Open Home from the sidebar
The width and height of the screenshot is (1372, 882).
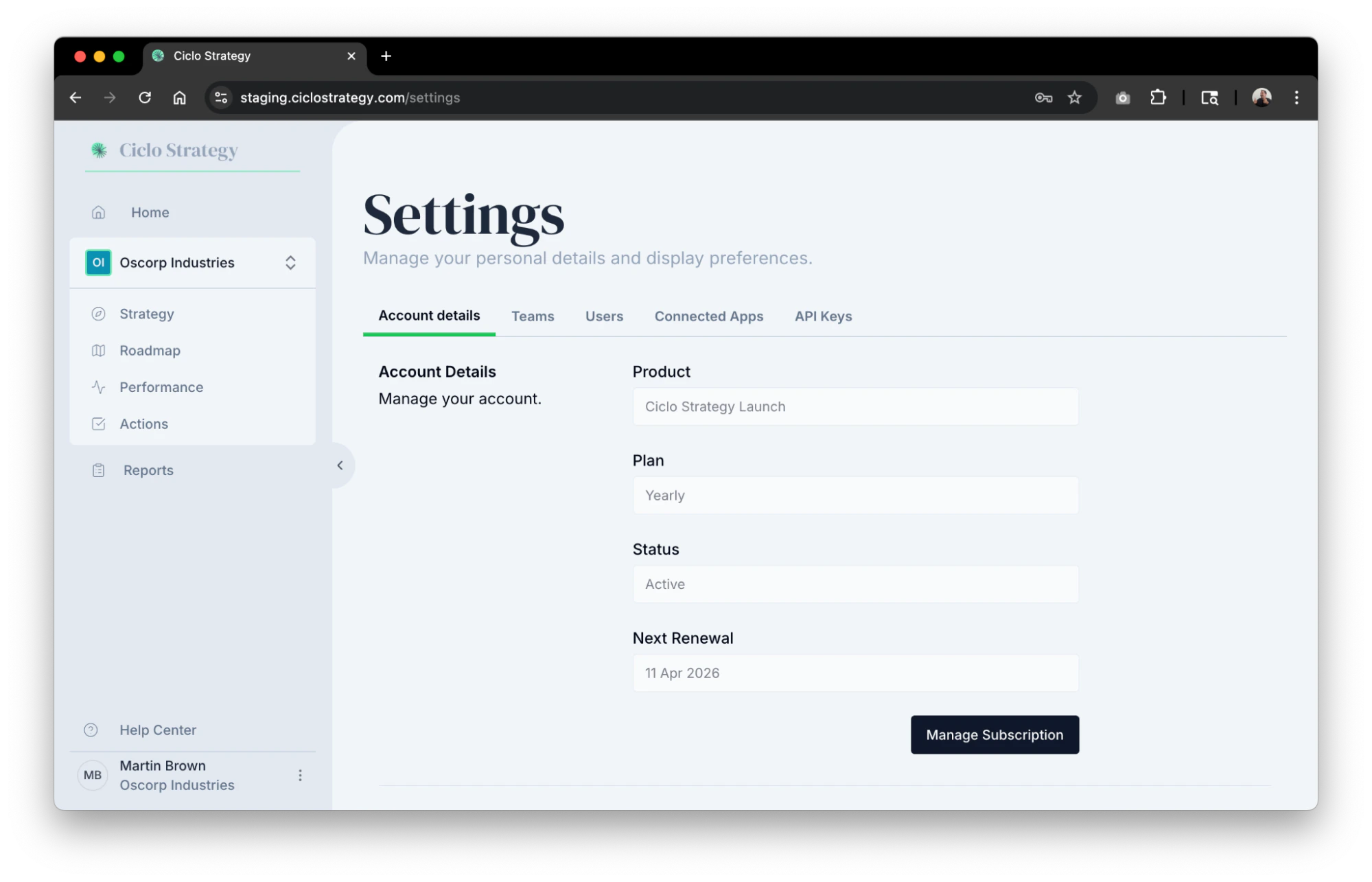click(150, 213)
